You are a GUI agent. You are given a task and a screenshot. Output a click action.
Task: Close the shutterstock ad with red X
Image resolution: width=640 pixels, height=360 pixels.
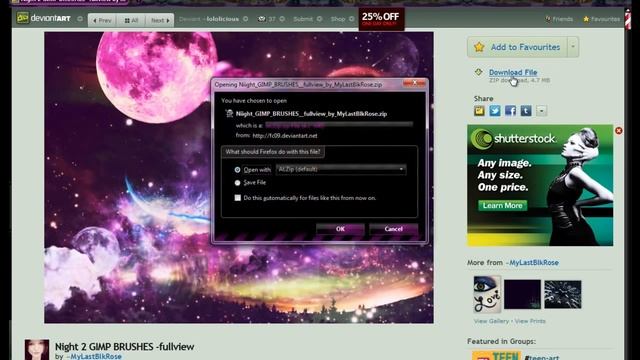[x=619, y=131]
